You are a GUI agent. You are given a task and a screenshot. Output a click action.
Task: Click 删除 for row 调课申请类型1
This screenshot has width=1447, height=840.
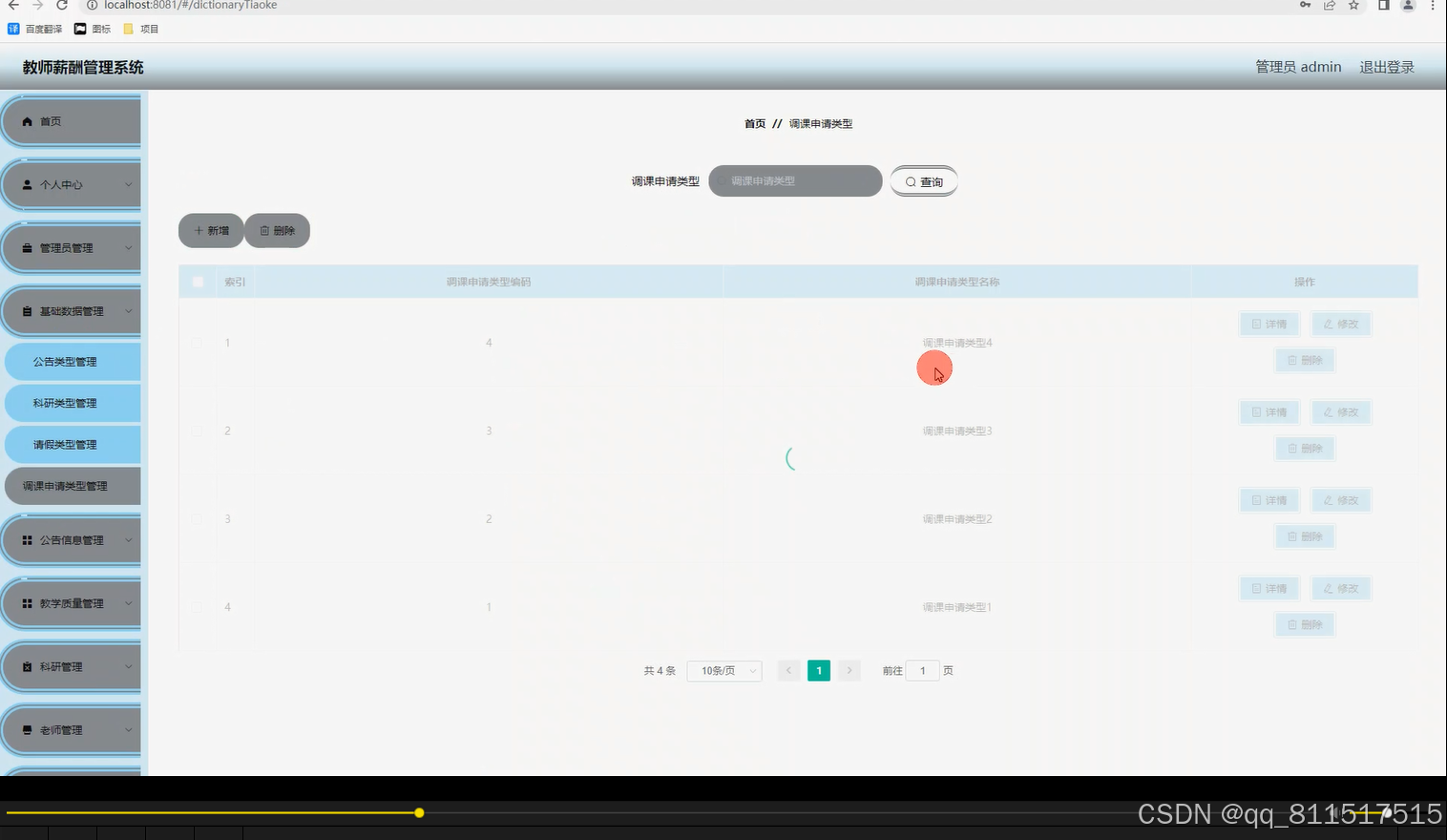coord(1305,625)
